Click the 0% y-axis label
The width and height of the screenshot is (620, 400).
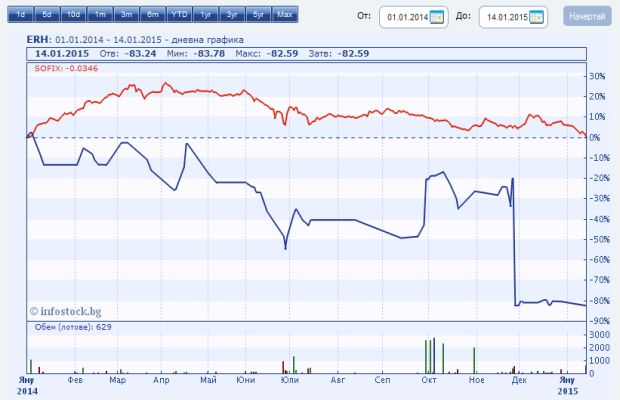(595, 137)
